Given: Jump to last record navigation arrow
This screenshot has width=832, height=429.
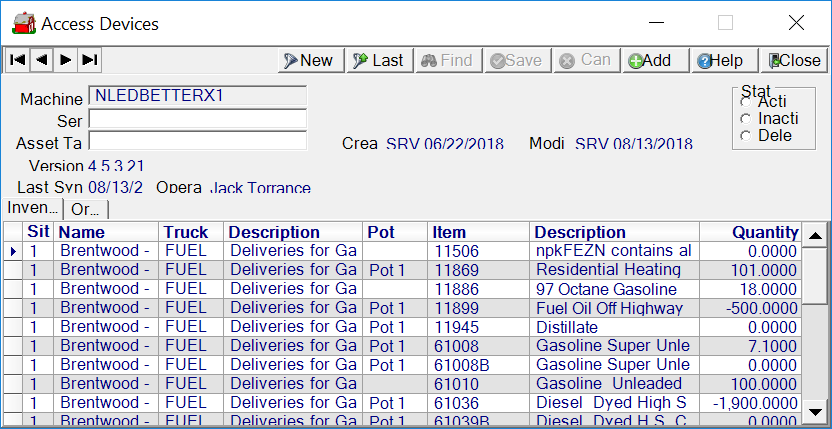Looking at the screenshot, I should [89, 60].
